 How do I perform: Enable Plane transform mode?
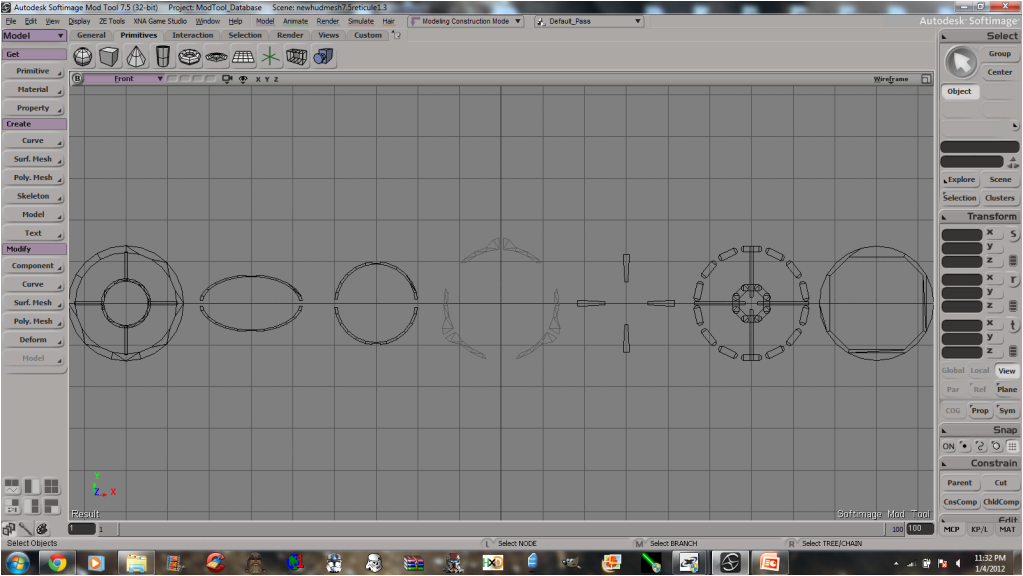pos(1007,389)
